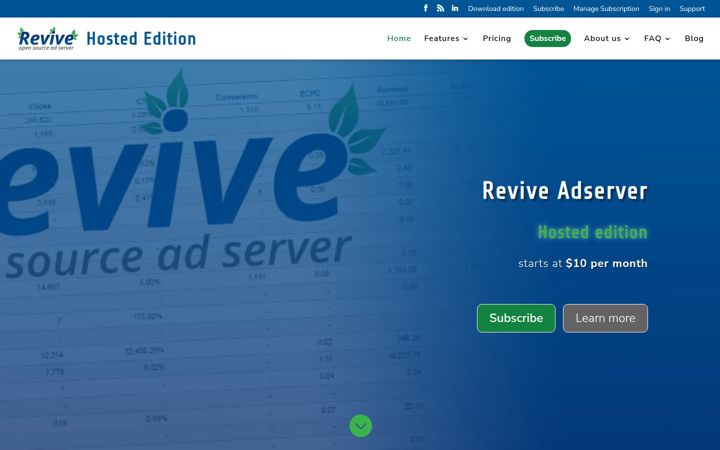This screenshot has width=720, height=450.
Task: Open the RSS feed icon
Action: [440, 8]
